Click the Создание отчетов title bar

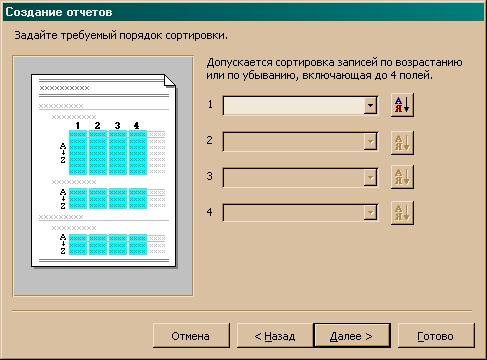243,12
